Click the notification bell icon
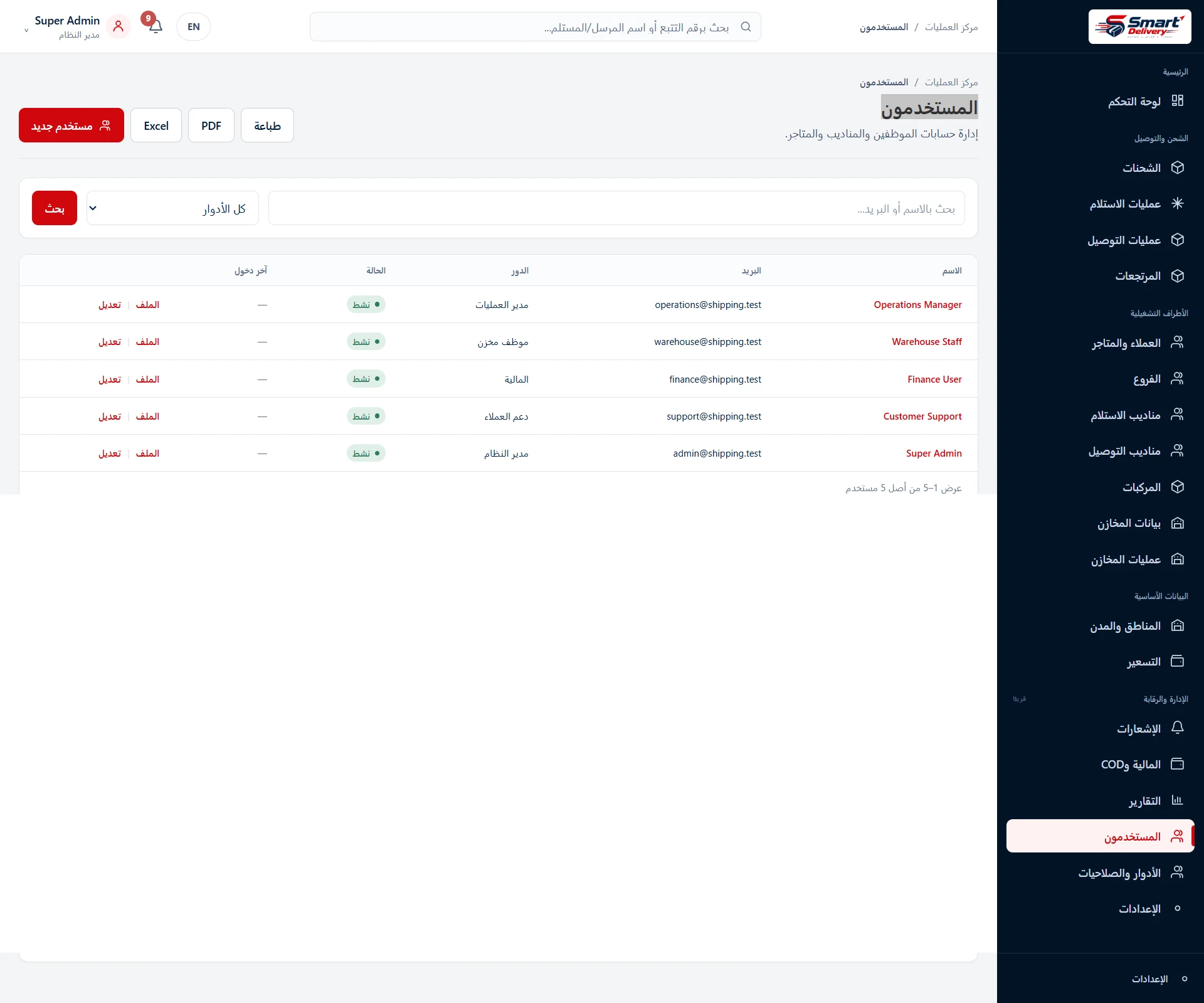Viewport: 1204px width, 1003px height. pyautogui.click(x=156, y=26)
